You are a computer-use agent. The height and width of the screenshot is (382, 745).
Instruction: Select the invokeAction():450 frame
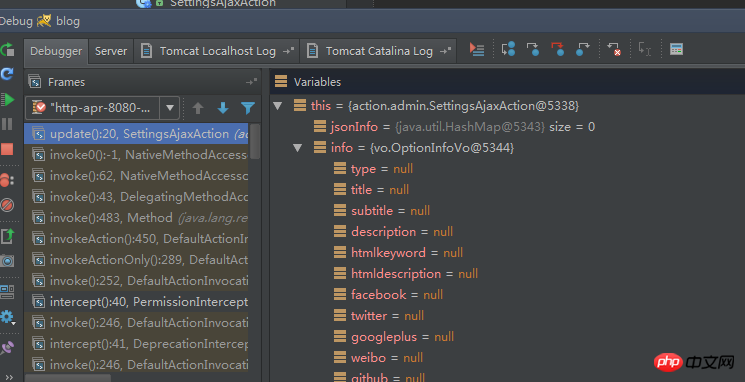tap(136, 239)
